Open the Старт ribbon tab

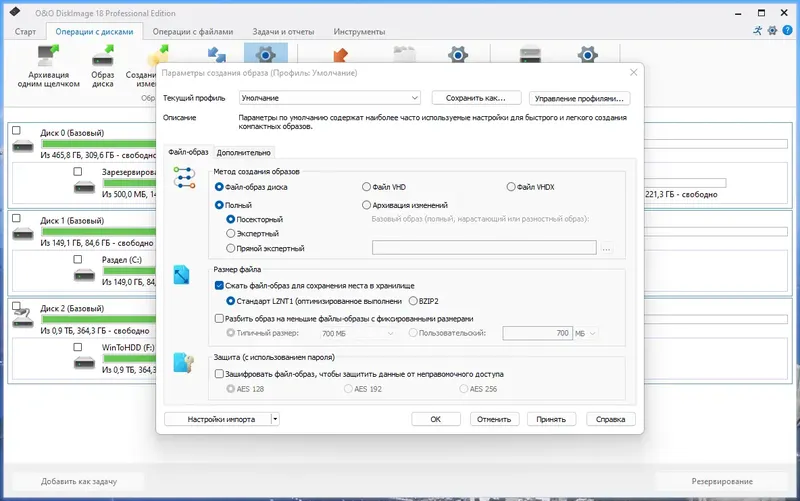point(25,32)
